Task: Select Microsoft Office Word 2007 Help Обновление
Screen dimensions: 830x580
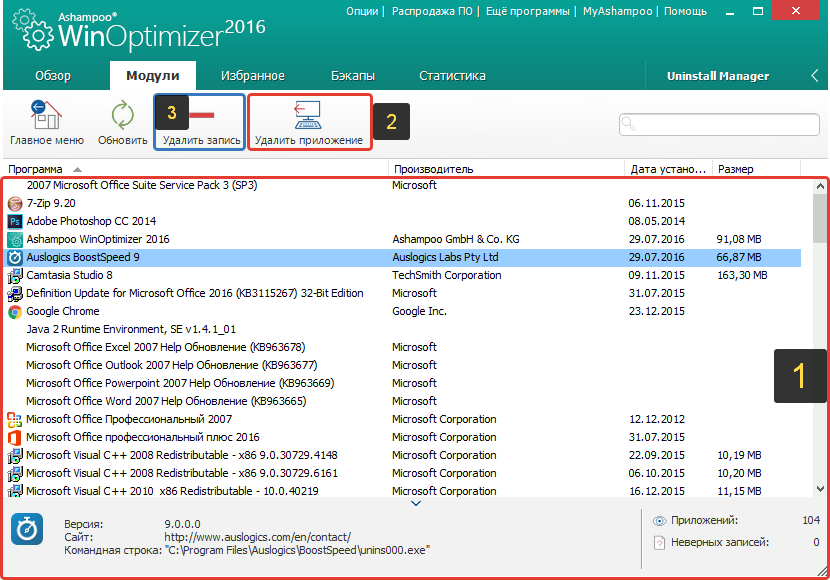Action: point(166,401)
